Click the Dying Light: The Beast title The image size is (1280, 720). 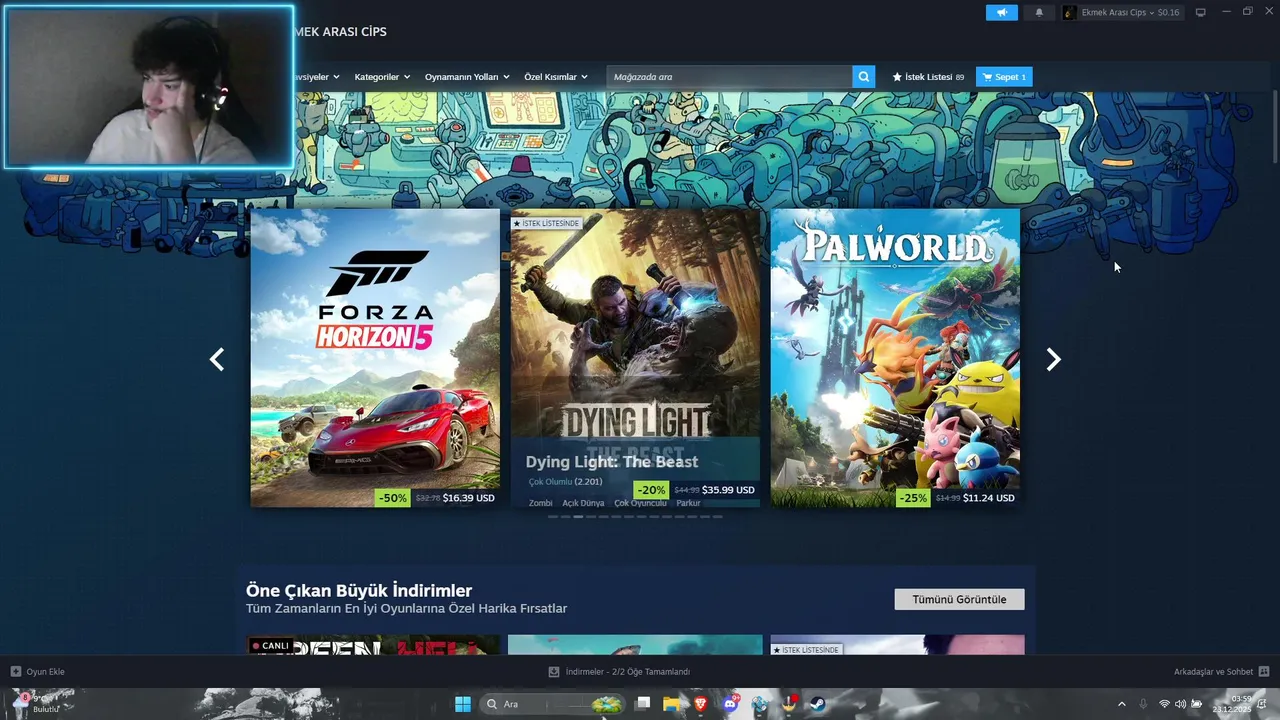coord(612,462)
